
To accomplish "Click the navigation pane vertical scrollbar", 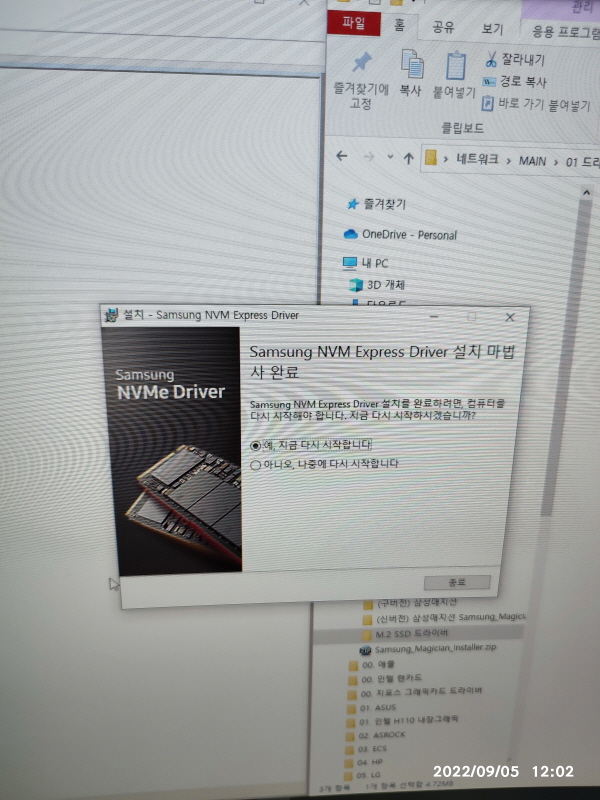I will click(564, 357).
